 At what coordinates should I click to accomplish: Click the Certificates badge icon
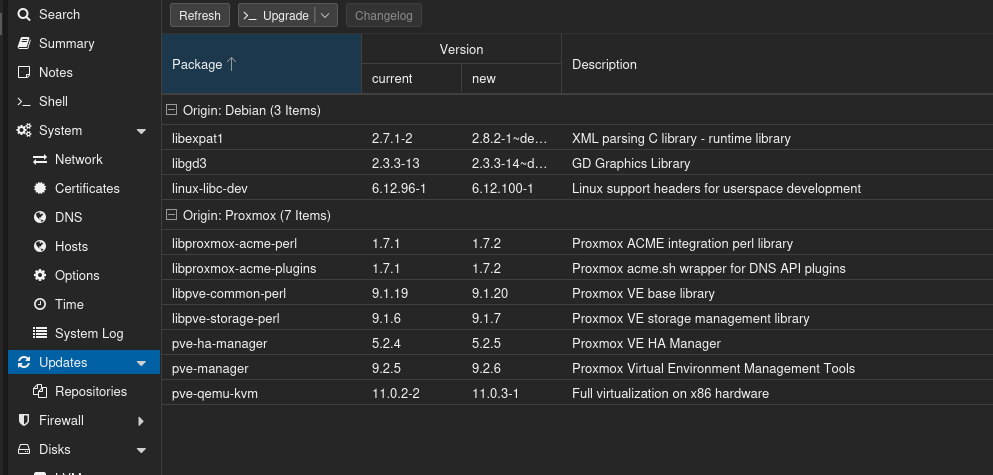pyautogui.click(x=40, y=188)
